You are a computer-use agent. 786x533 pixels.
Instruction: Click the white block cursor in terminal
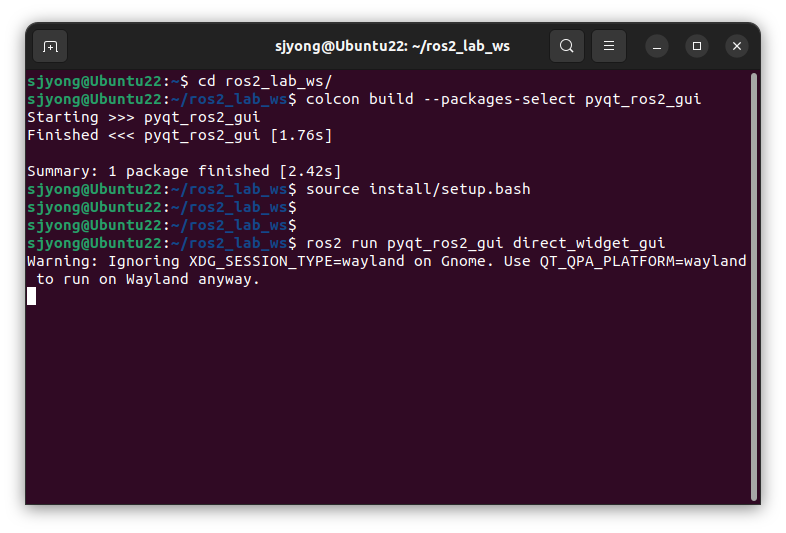pyautogui.click(x=32, y=296)
